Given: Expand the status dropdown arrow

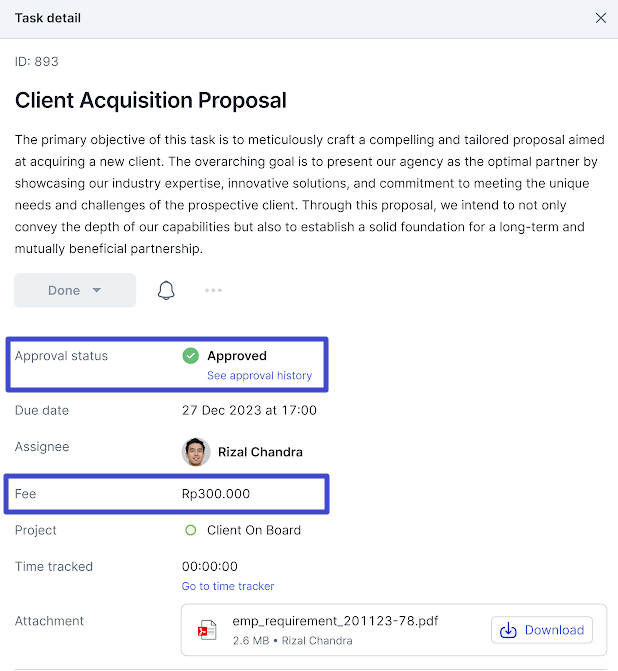Looking at the screenshot, I should pyautogui.click(x=97, y=290).
